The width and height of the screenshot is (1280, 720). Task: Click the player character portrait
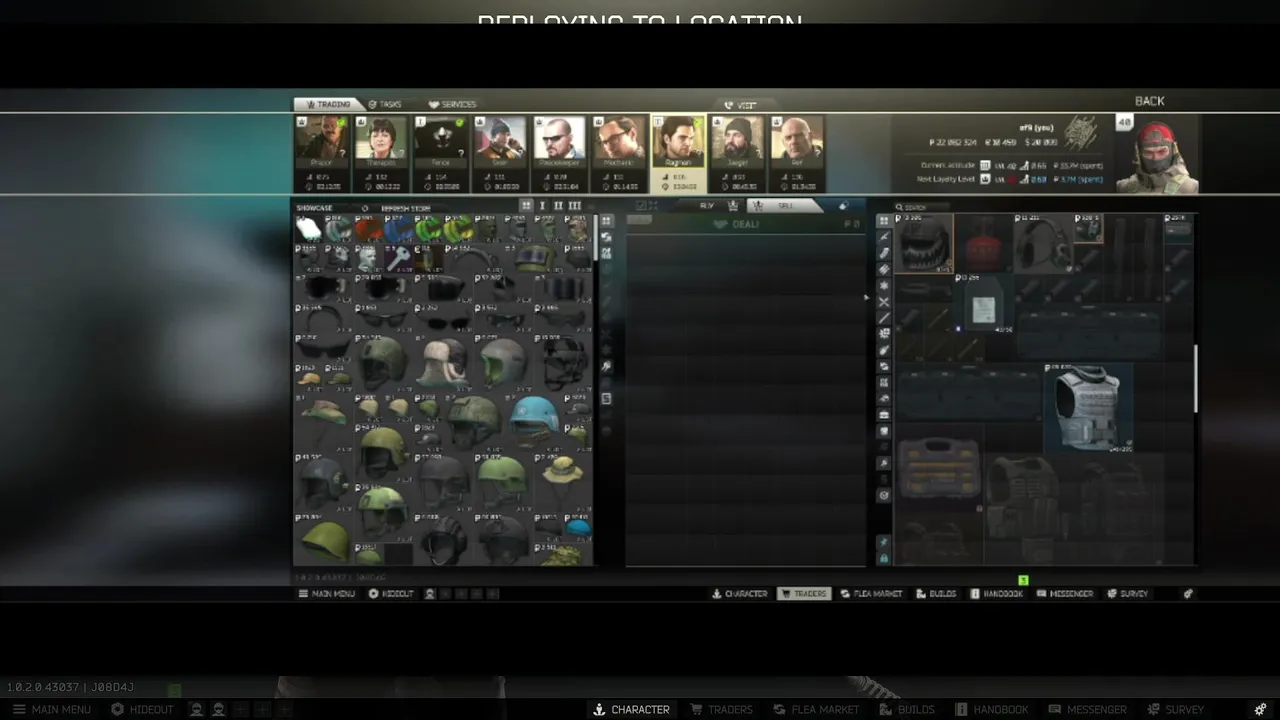coord(1157,156)
